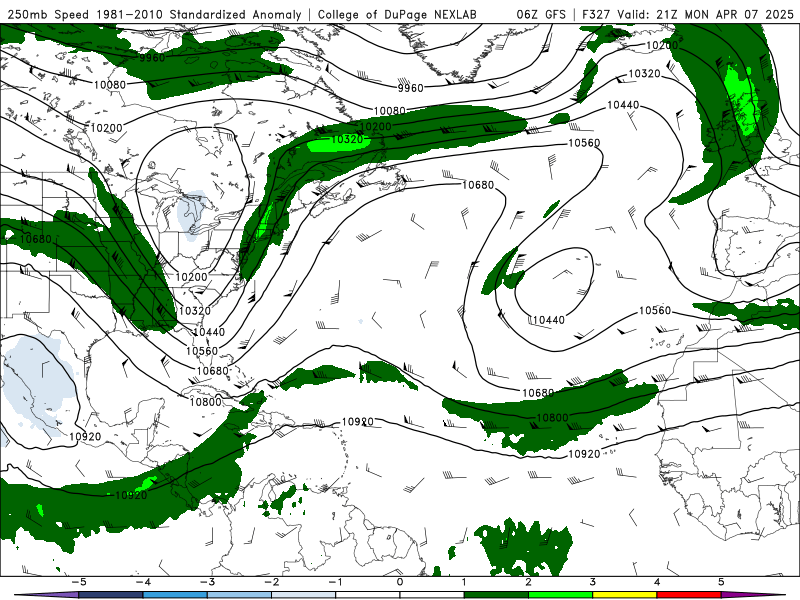Click the red colorbar segment between 4 and 5
This screenshot has height=600, width=800.
(689, 595)
